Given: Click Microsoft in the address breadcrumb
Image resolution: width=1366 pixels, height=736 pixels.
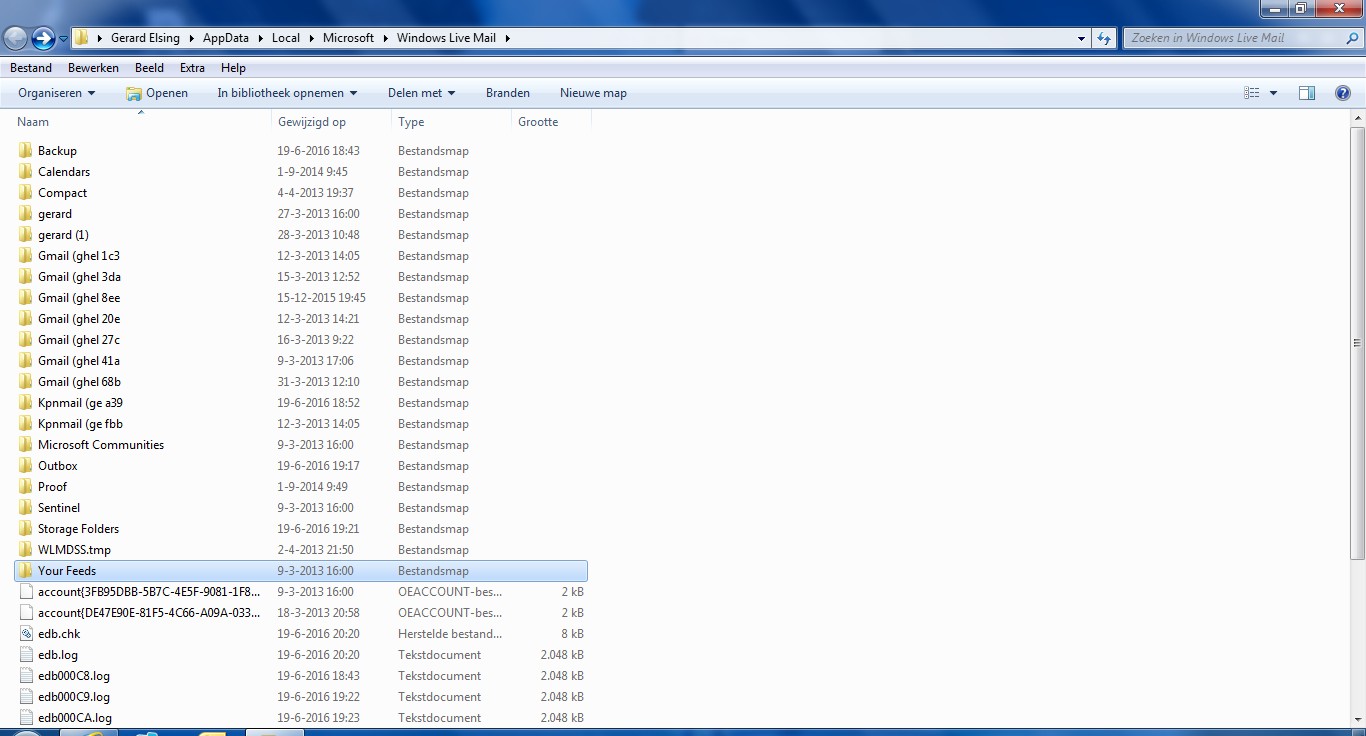Looking at the screenshot, I should [x=348, y=38].
